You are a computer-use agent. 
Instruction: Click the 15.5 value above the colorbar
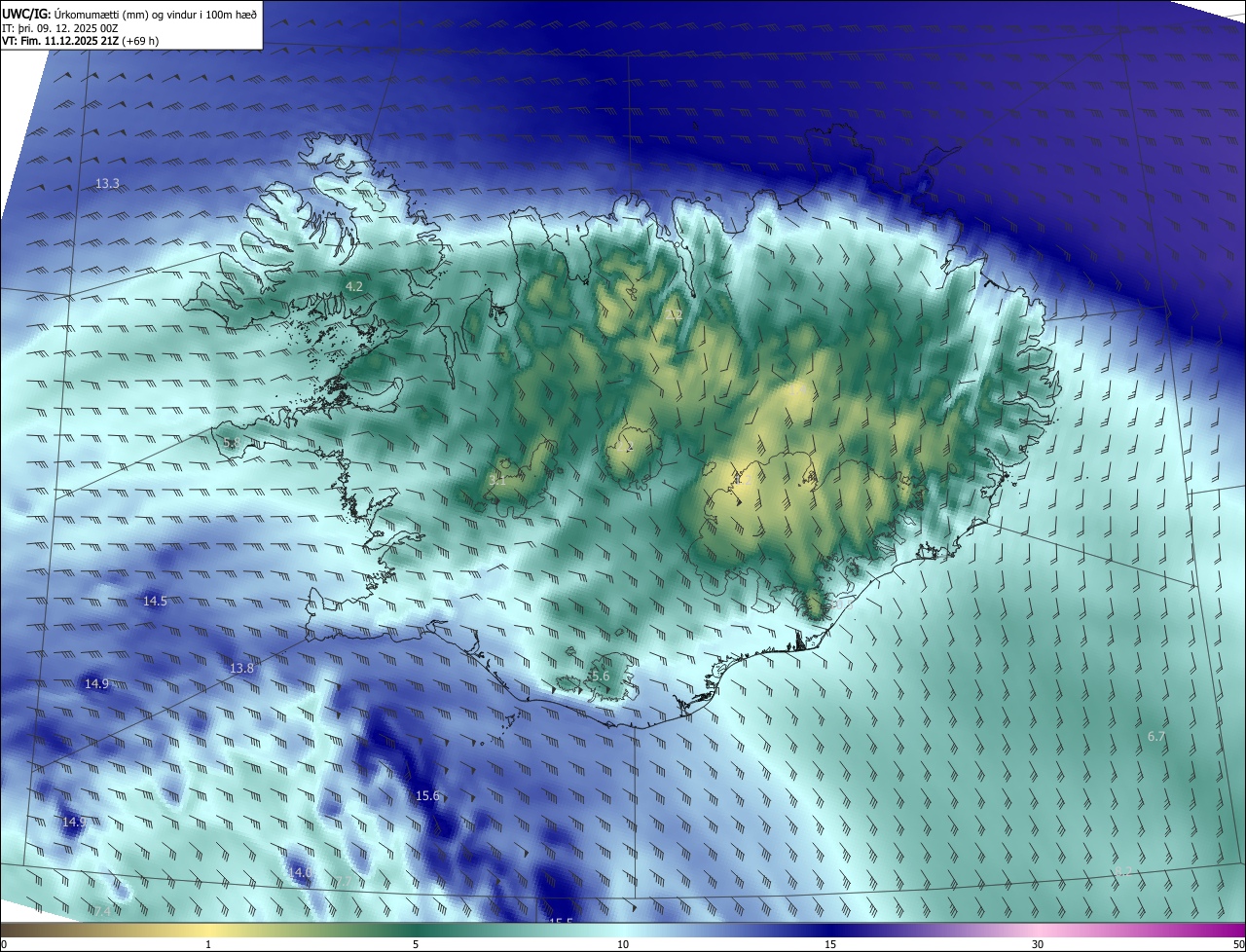561,920
